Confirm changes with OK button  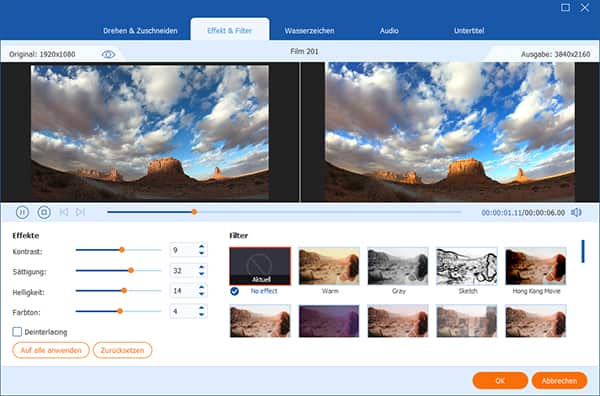500,381
